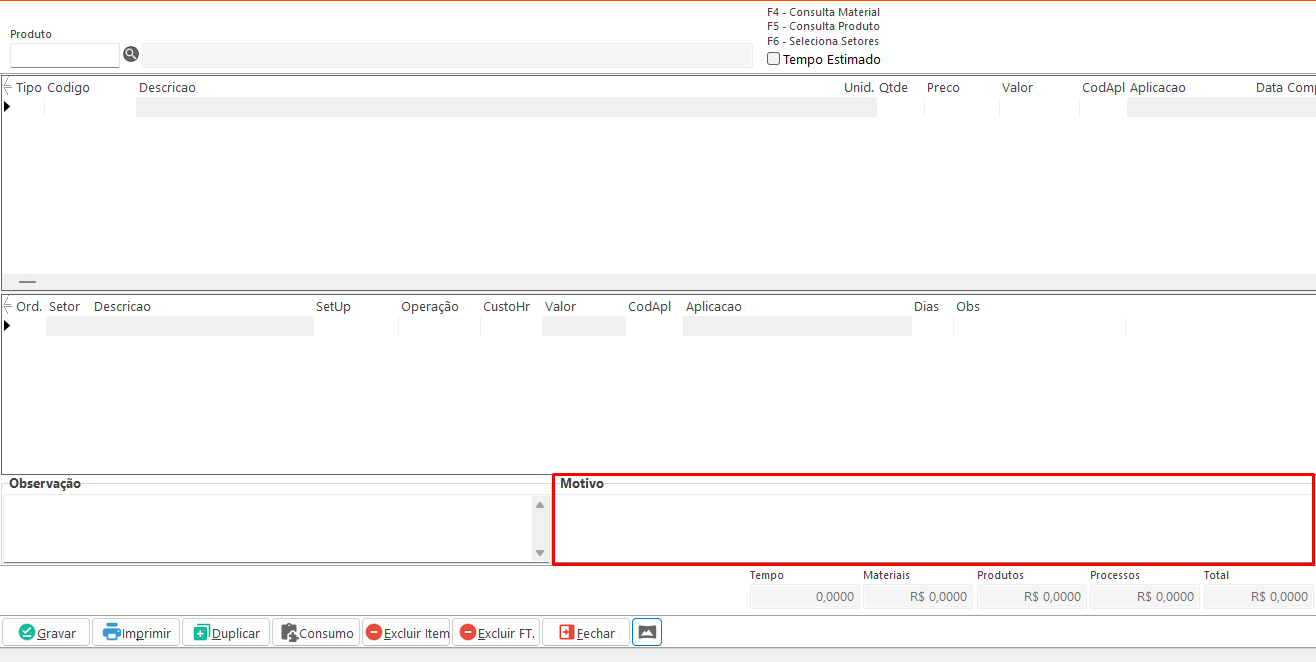This screenshot has width=1316, height=662.
Task: Click the Gravar save button
Action: (x=47, y=633)
